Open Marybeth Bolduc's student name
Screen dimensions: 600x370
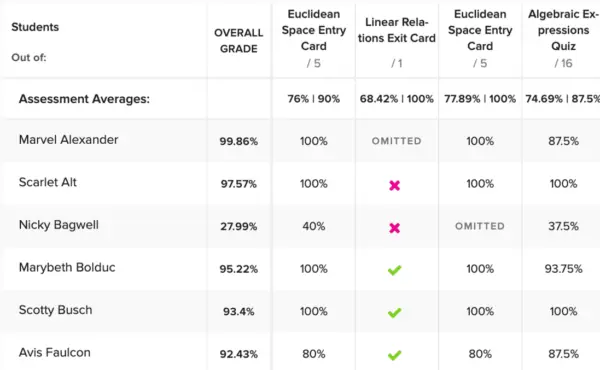tap(67, 267)
